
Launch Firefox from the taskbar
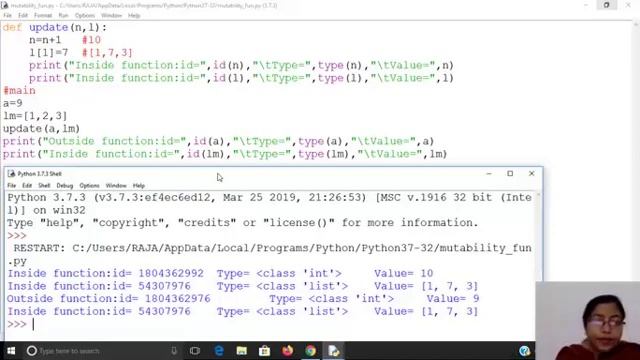(287, 351)
